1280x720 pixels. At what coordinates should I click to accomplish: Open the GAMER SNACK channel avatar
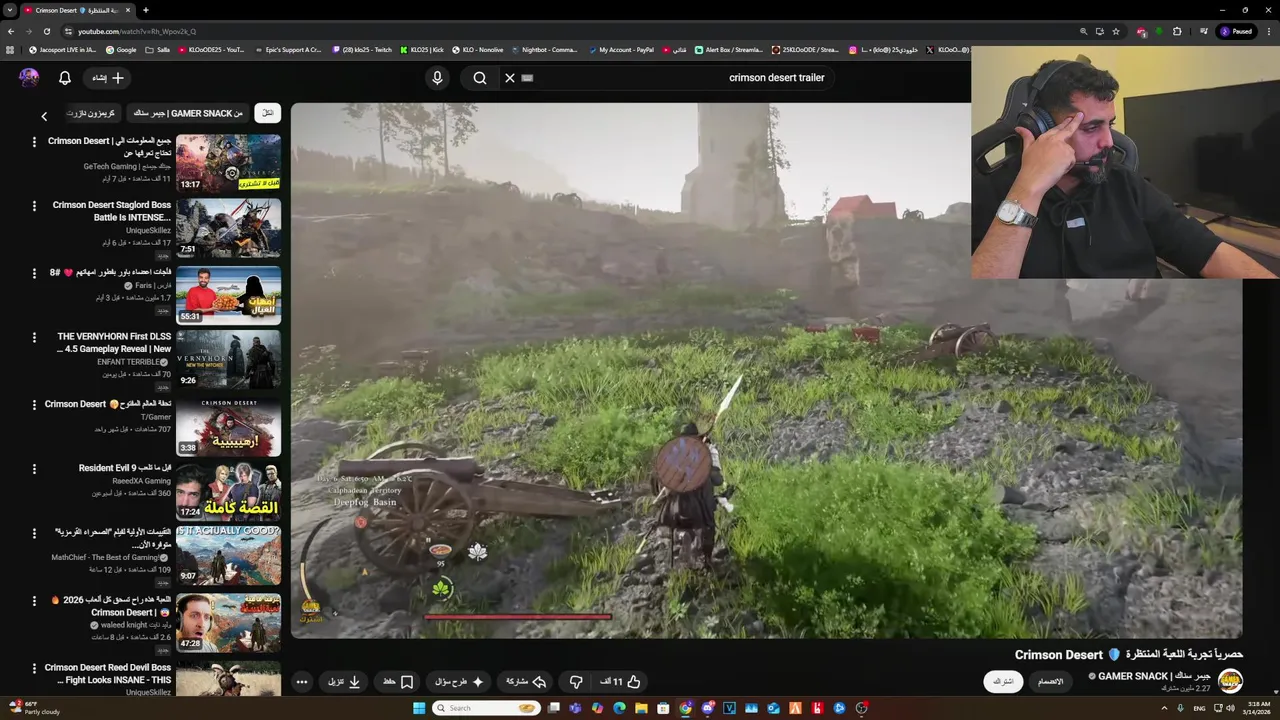pyautogui.click(x=1230, y=681)
